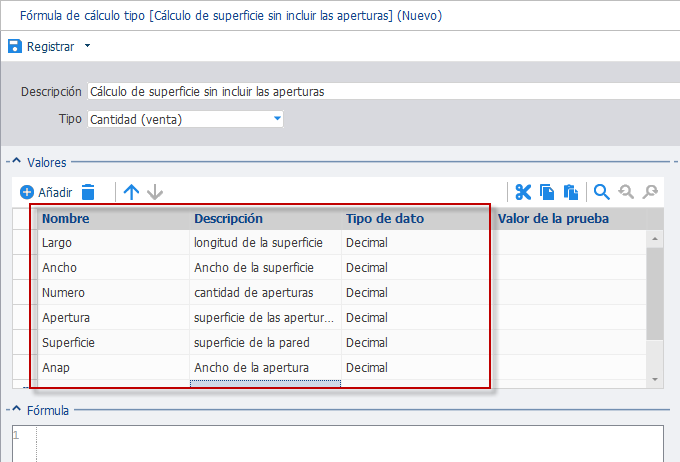Click the Valor de la prueba column header
The width and height of the screenshot is (680, 462).
click(x=553, y=219)
